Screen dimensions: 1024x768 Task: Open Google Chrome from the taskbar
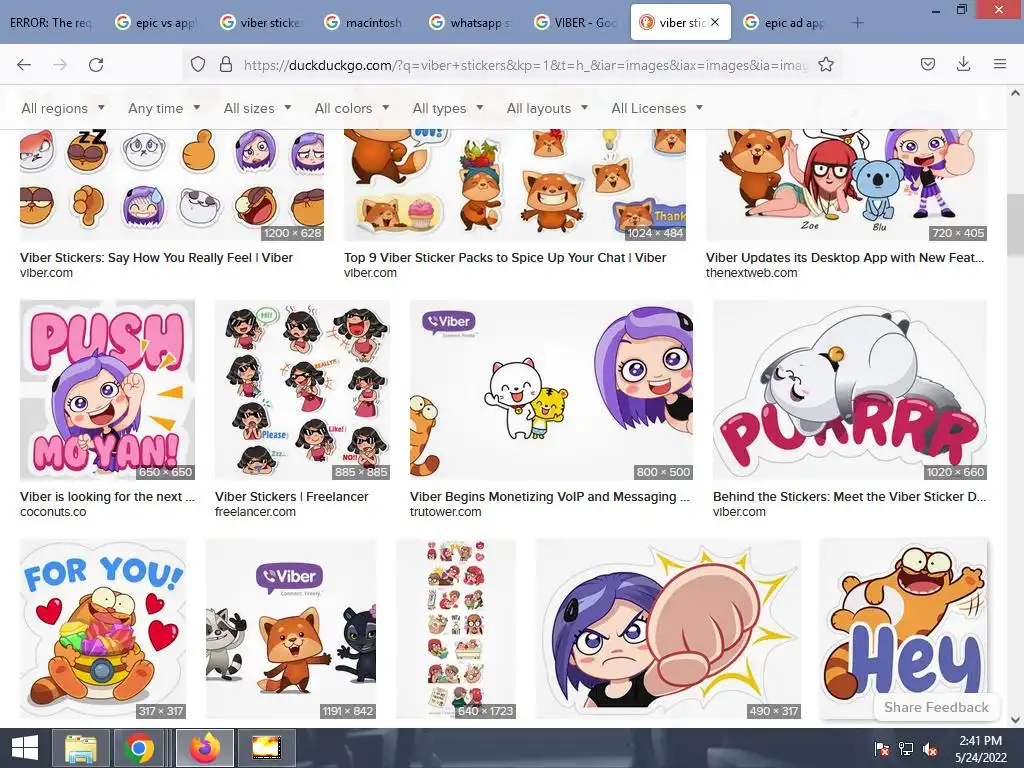pyautogui.click(x=138, y=748)
